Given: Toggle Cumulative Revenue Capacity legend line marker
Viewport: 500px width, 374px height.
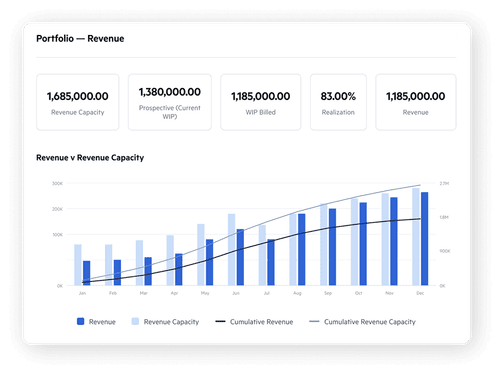Looking at the screenshot, I should pos(314,321).
